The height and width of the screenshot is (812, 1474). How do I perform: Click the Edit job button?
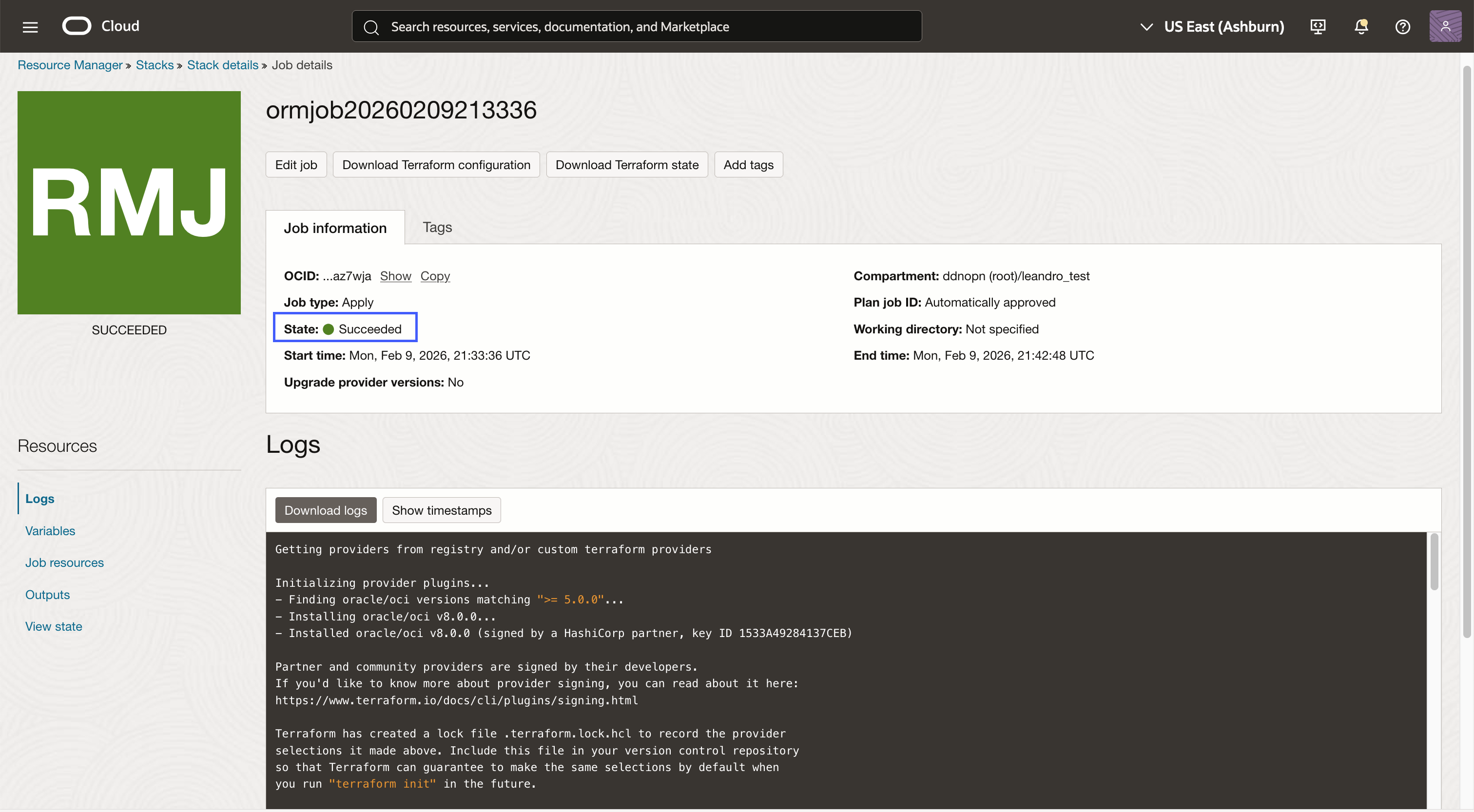(x=296, y=164)
